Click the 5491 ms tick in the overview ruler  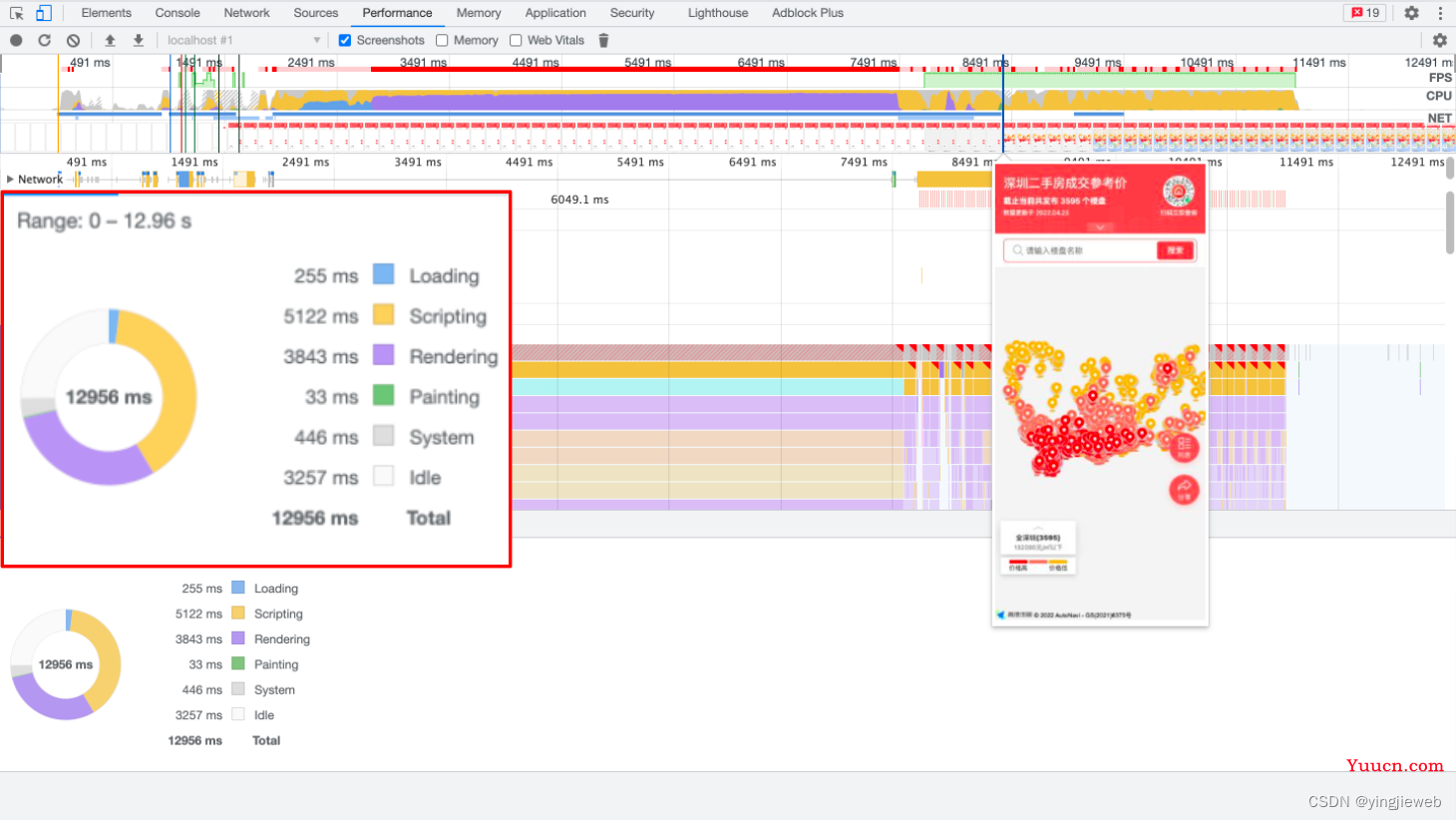pos(648,62)
